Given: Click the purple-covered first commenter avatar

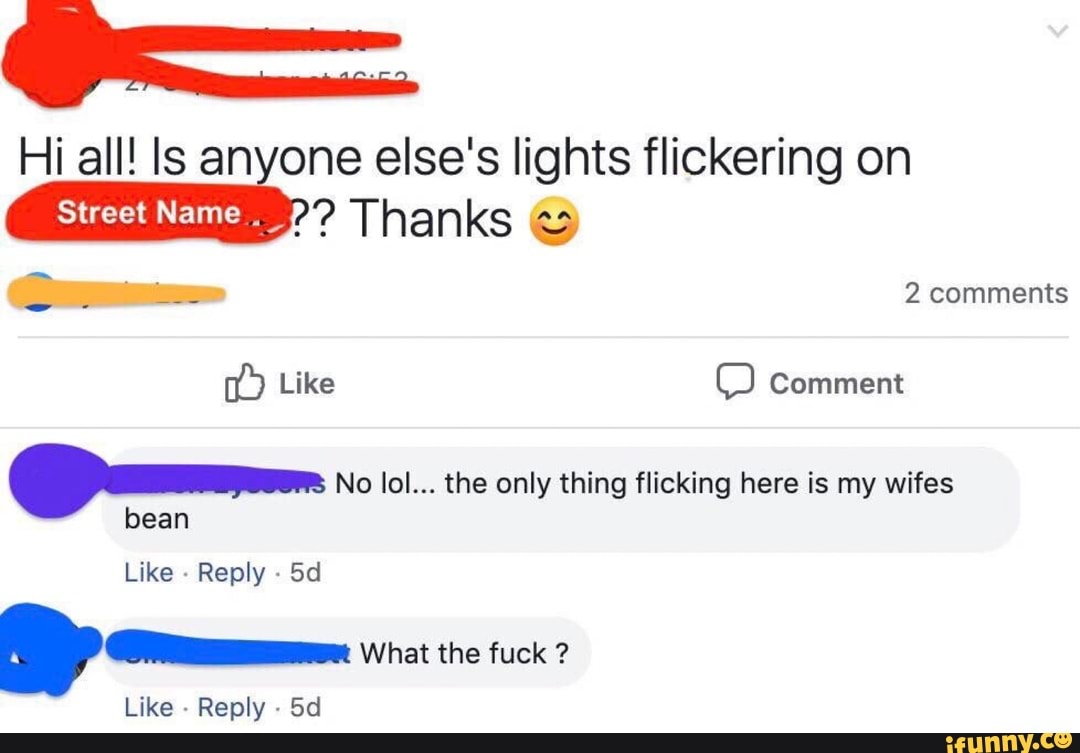Looking at the screenshot, I should tap(55, 482).
